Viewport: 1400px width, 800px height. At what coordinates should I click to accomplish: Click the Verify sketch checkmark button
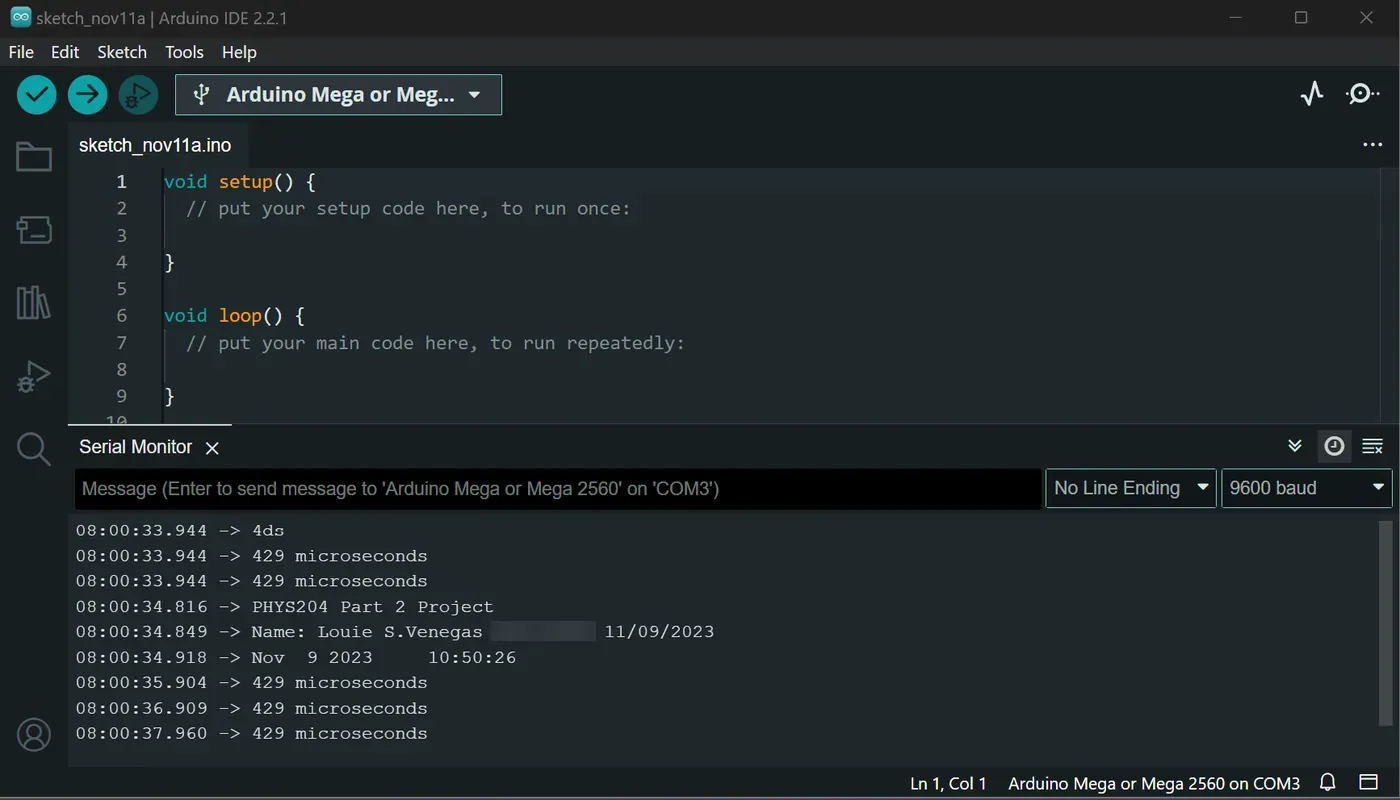click(36, 95)
